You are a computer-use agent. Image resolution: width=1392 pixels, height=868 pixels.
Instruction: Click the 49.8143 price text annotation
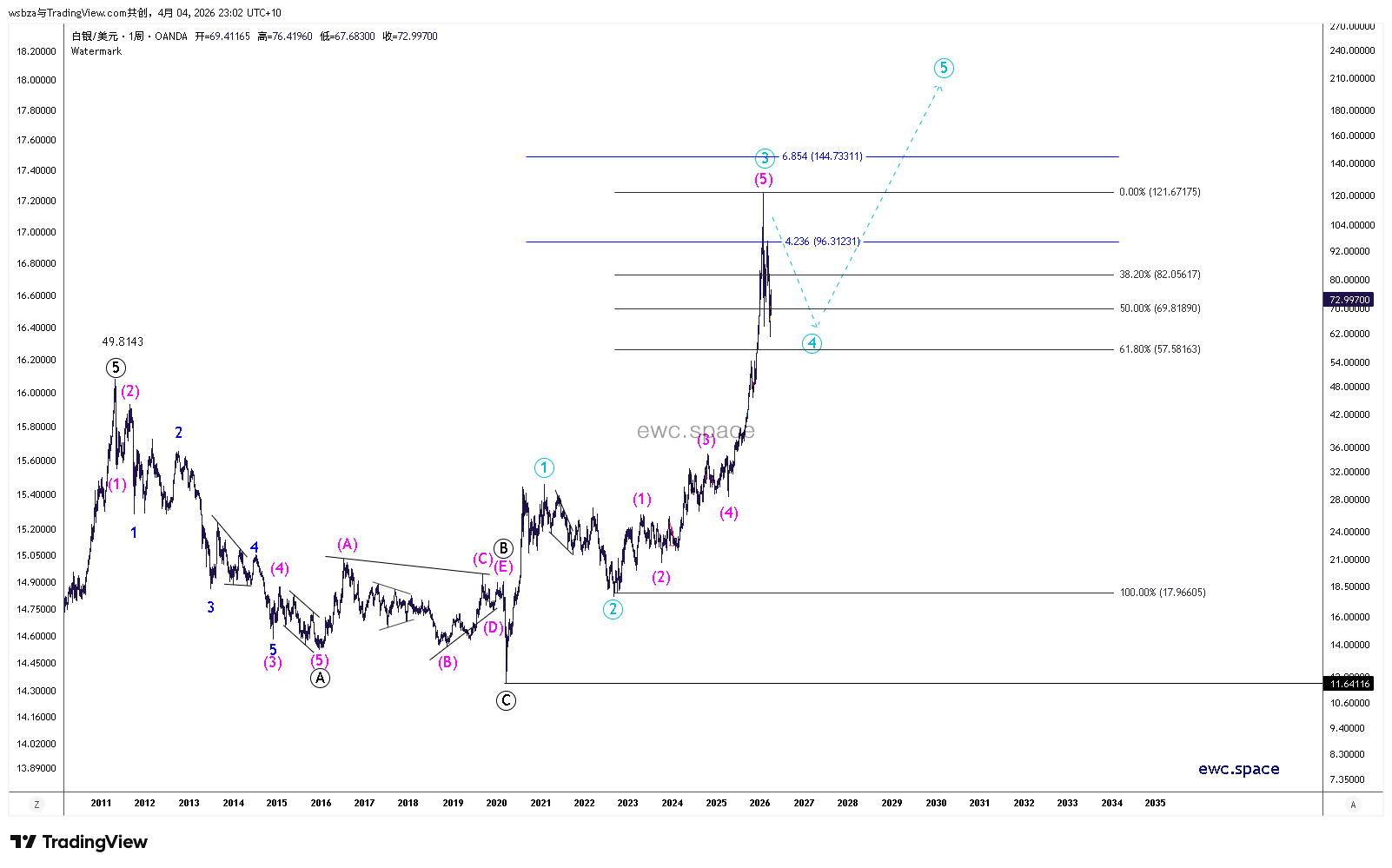click(123, 342)
